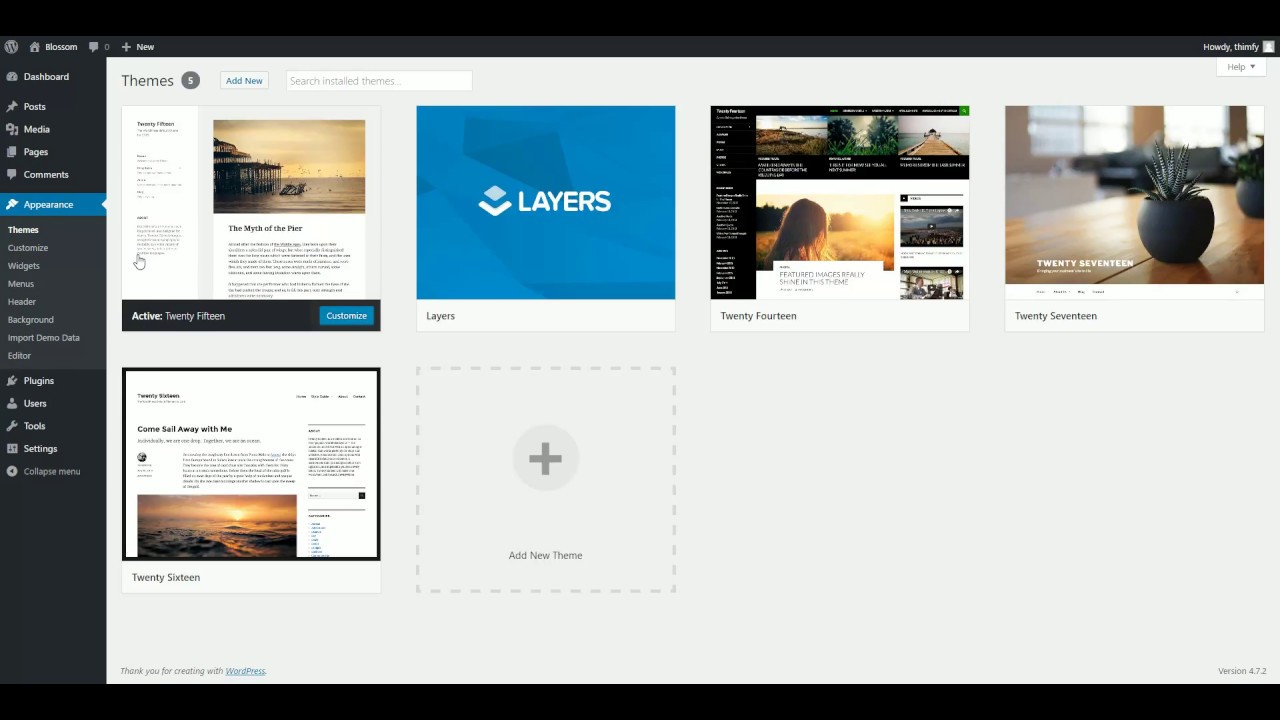The width and height of the screenshot is (1280, 720).
Task: Open Pages menu item
Action: coord(53,152)
